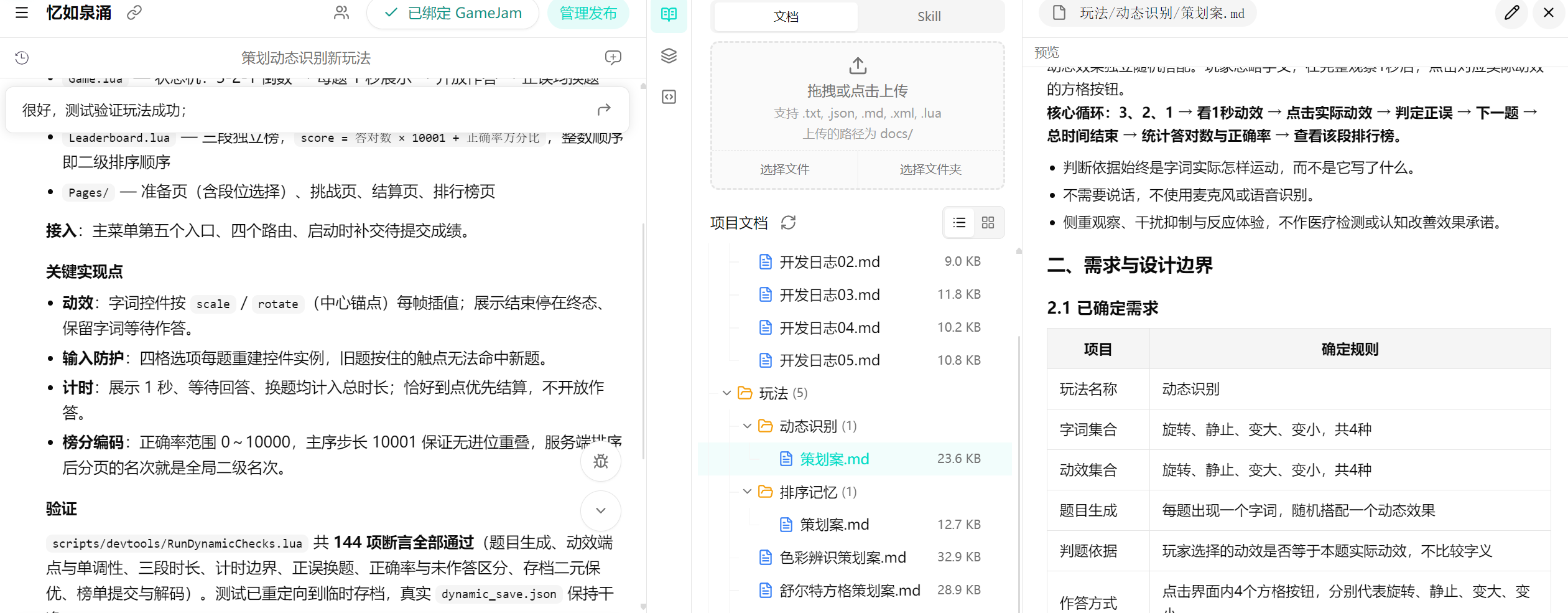The image size is (1568, 613).
Task: Click the chat panel vertical scrollbar
Action: [643, 341]
